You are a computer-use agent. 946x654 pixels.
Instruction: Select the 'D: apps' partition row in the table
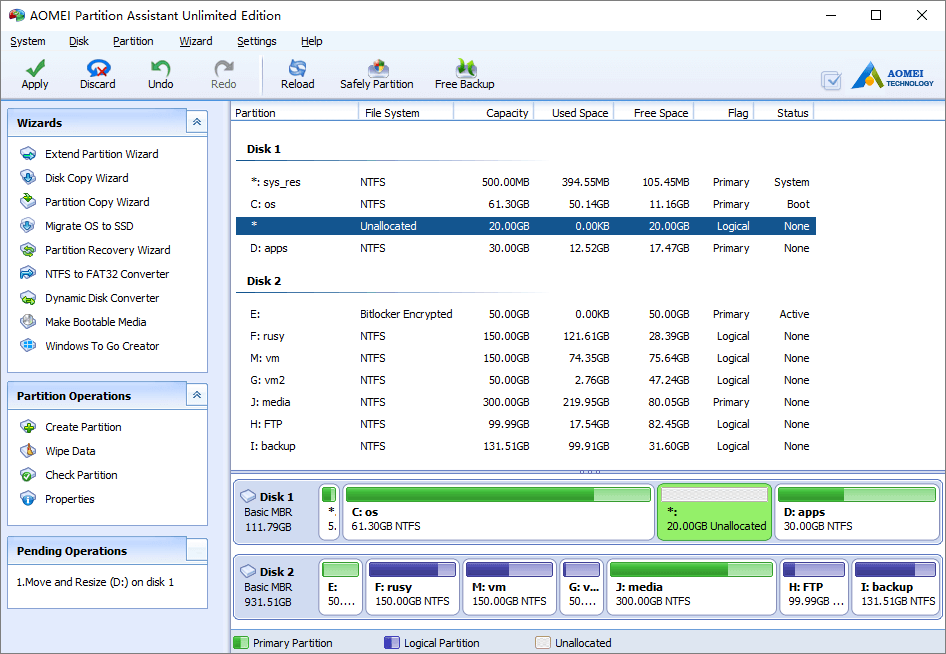click(525, 248)
